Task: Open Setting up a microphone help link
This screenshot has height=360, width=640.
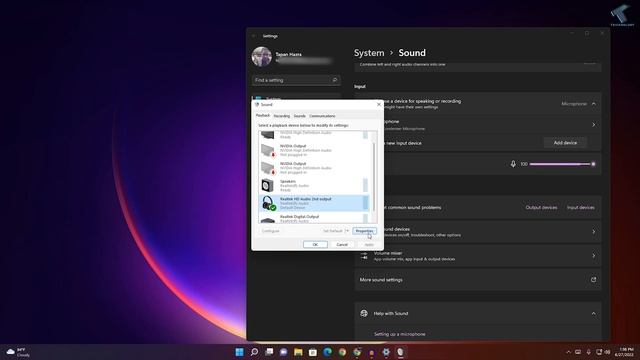Action: [400, 334]
